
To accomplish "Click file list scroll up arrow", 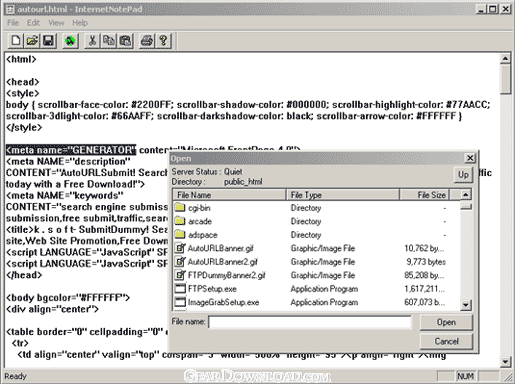I will click(x=465, y=194).
